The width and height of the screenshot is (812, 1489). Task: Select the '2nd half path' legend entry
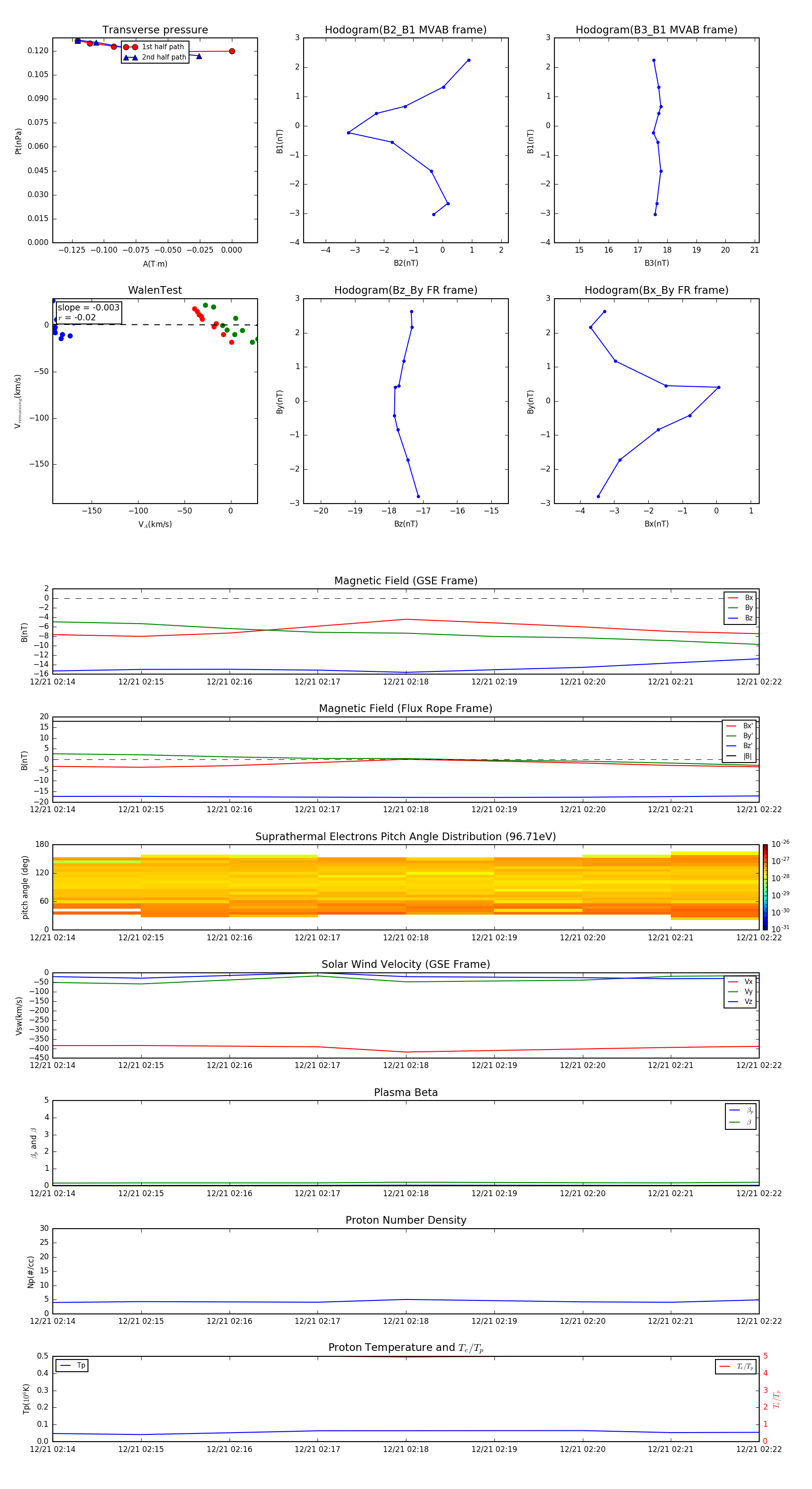click(154, 57)
